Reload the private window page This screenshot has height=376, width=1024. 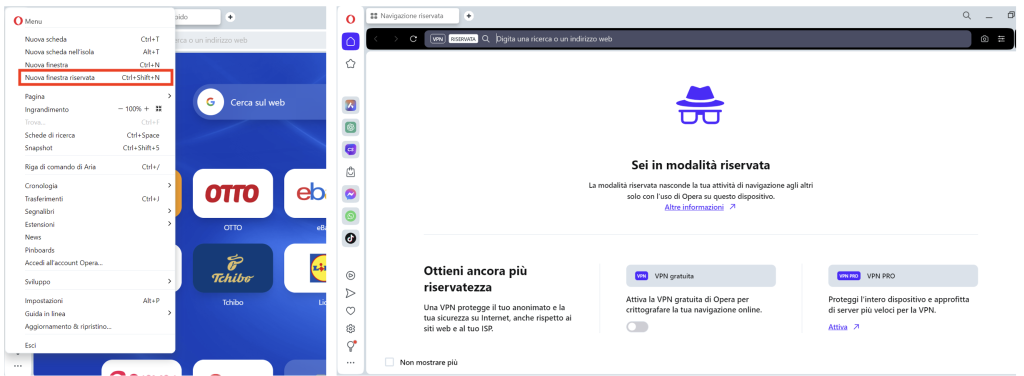coord(413,39)
